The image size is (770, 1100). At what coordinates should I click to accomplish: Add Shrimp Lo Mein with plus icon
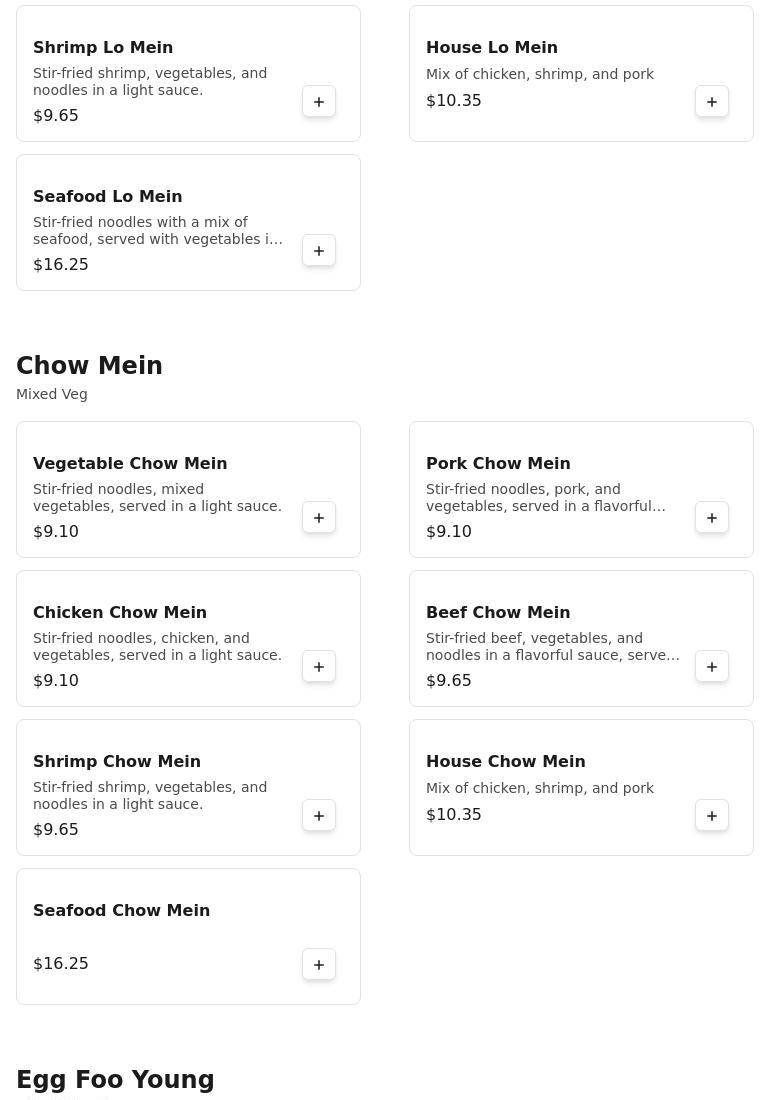(x=319, y=102)
